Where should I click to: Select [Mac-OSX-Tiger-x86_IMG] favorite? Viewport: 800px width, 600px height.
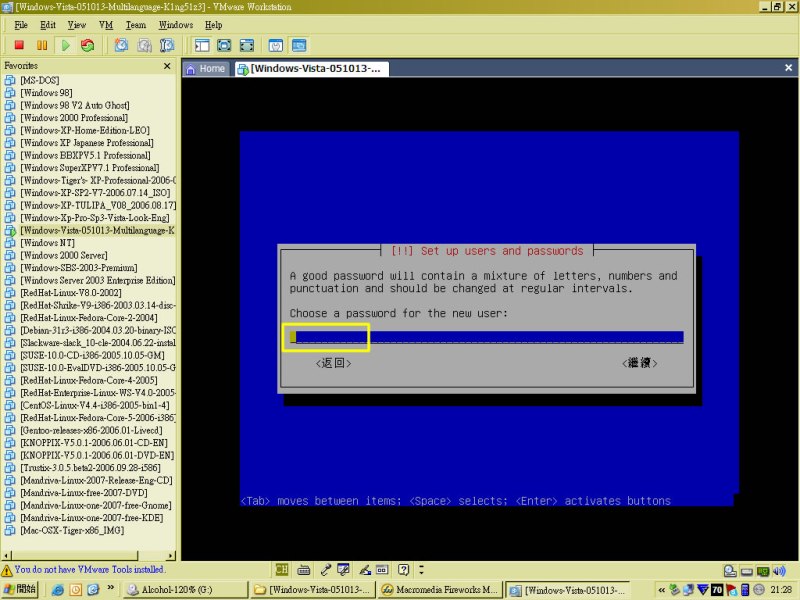point(72,530)
